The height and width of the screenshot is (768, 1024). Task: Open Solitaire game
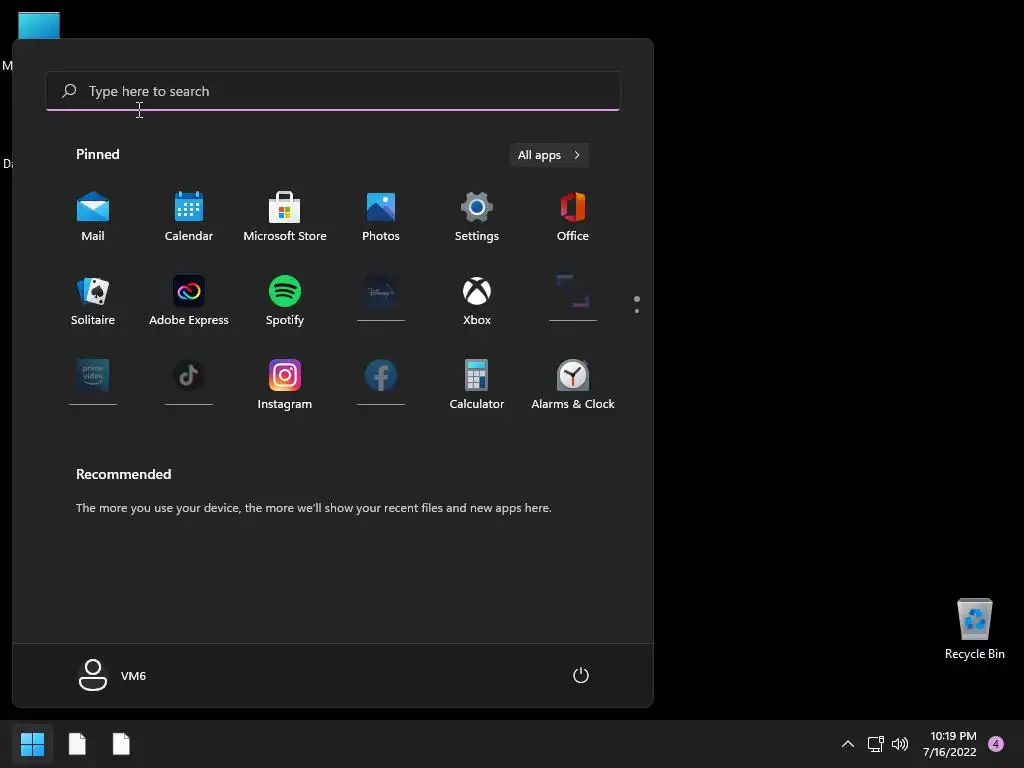(93, 301)
